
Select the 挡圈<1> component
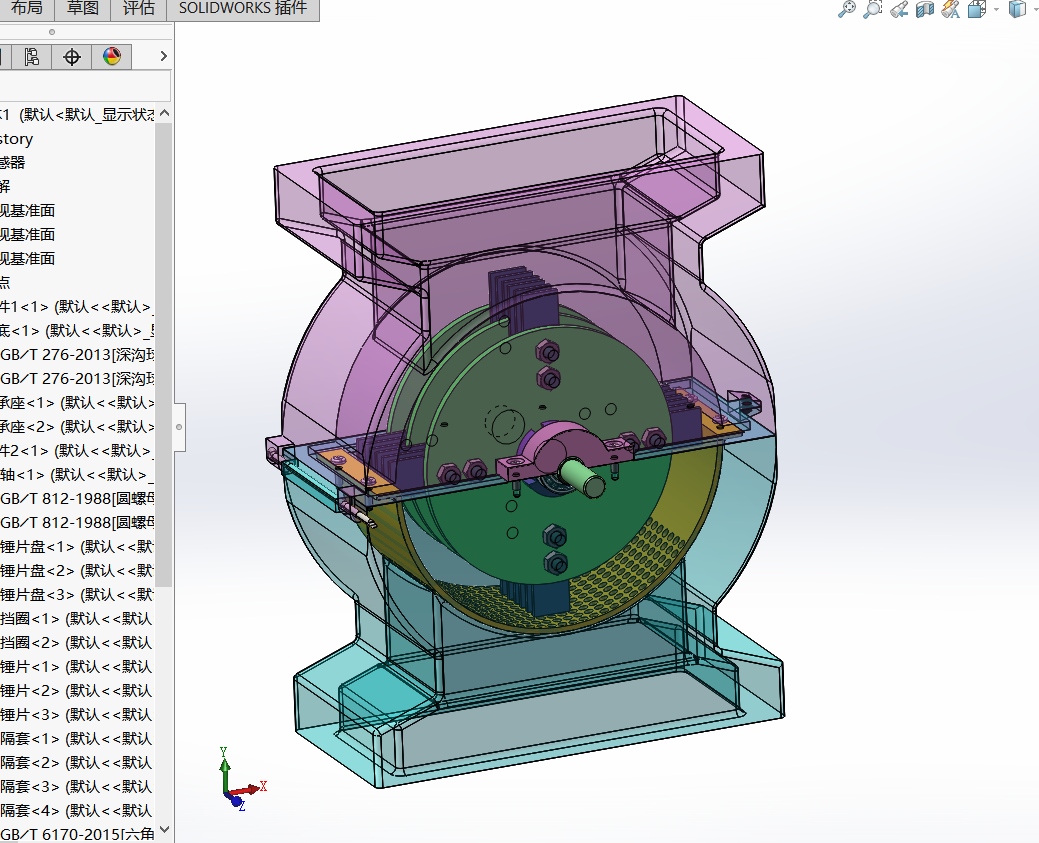(x=77, y=619)
